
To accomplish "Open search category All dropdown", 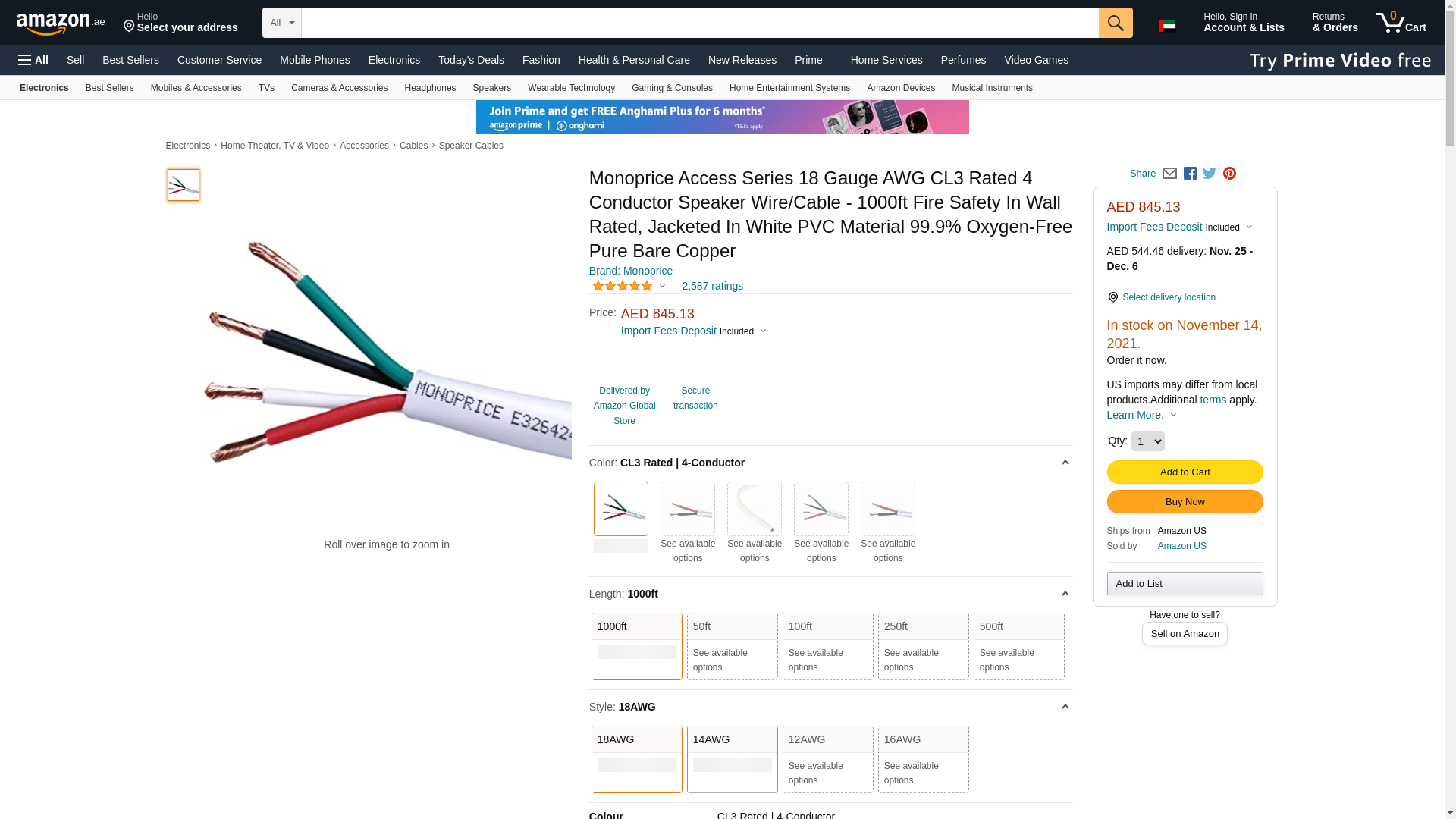I will tap(281, 23).
